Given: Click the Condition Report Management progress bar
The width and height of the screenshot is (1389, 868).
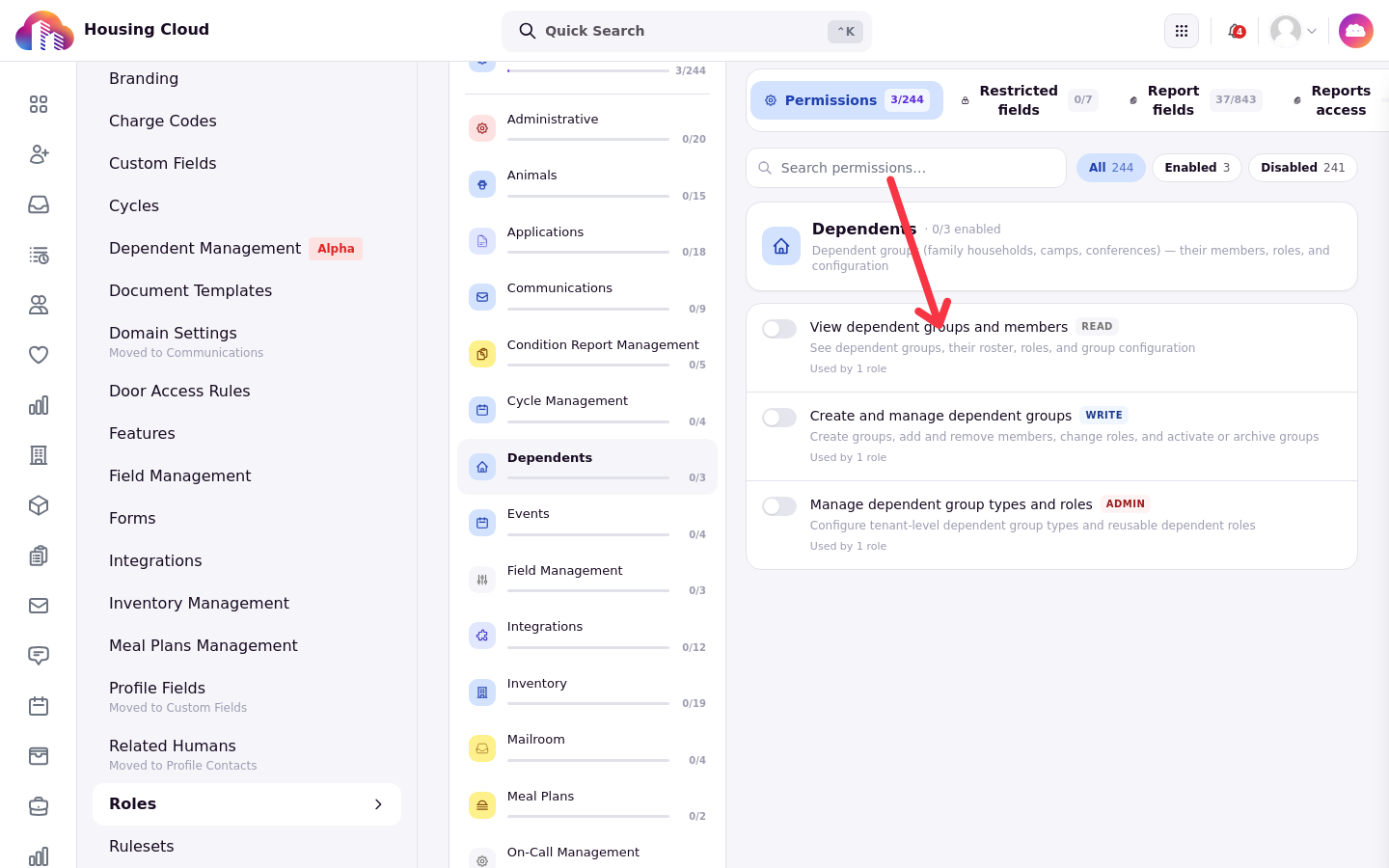Looking at the screenshot, I should [588, 365].
